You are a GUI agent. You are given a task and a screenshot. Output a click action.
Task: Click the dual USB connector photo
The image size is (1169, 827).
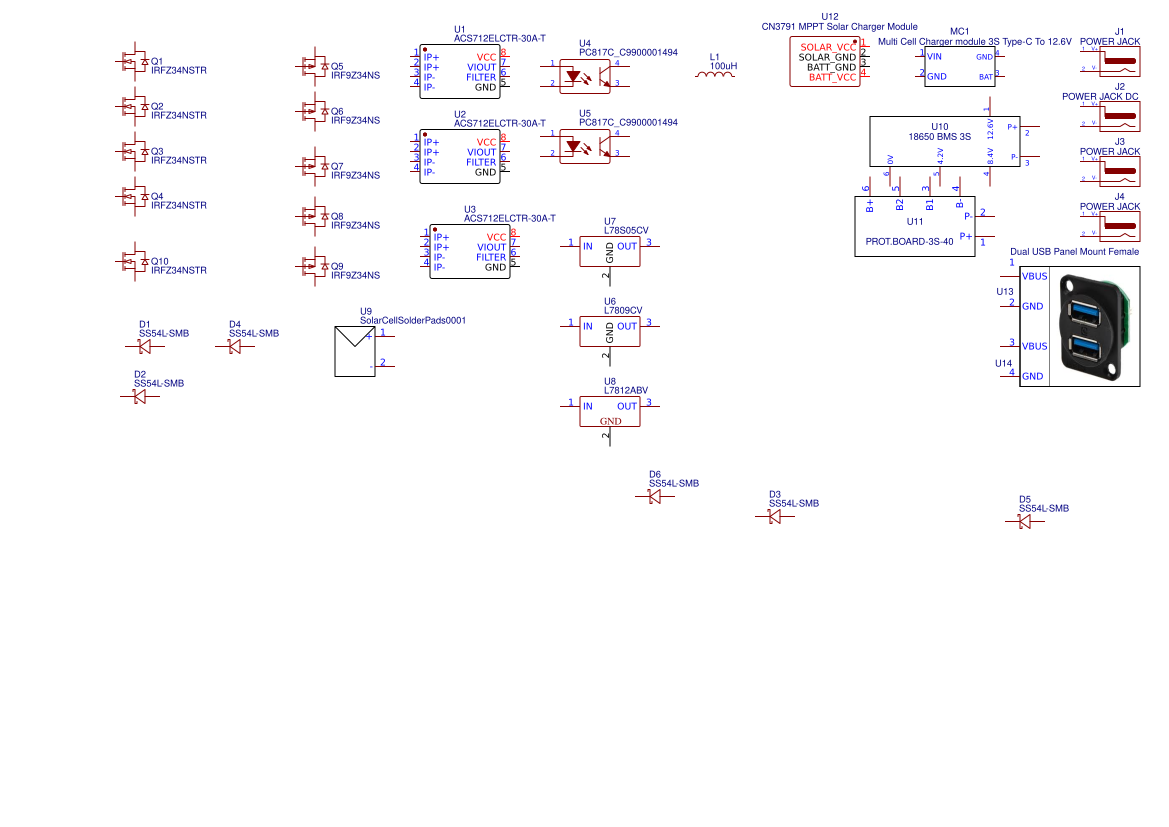click(1095, 327)
